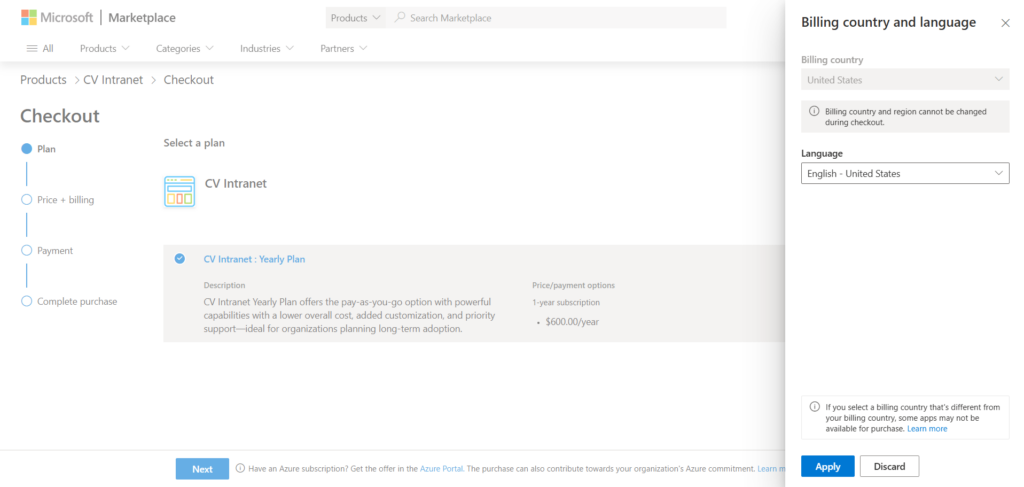The width and height of the screenshot is (1024, 487).
Task: Click the CV Intranet product title
Action: (236, 183)
